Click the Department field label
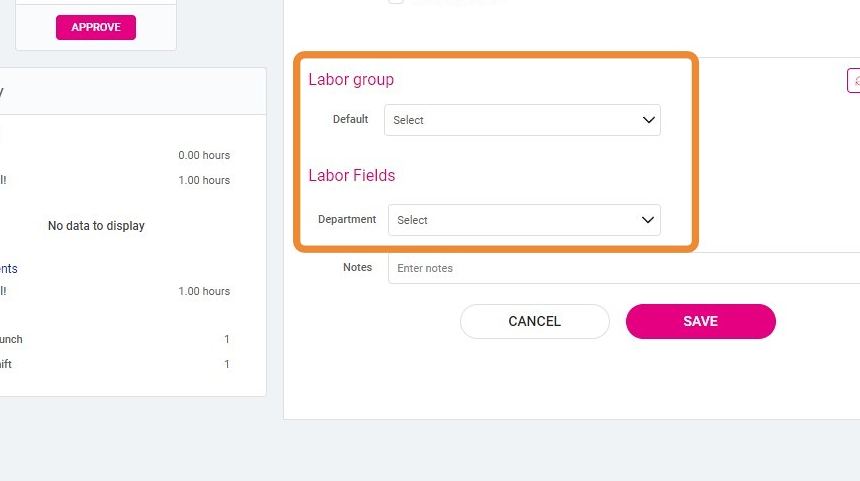Screen dimensions: 860x481 [347, 219]
